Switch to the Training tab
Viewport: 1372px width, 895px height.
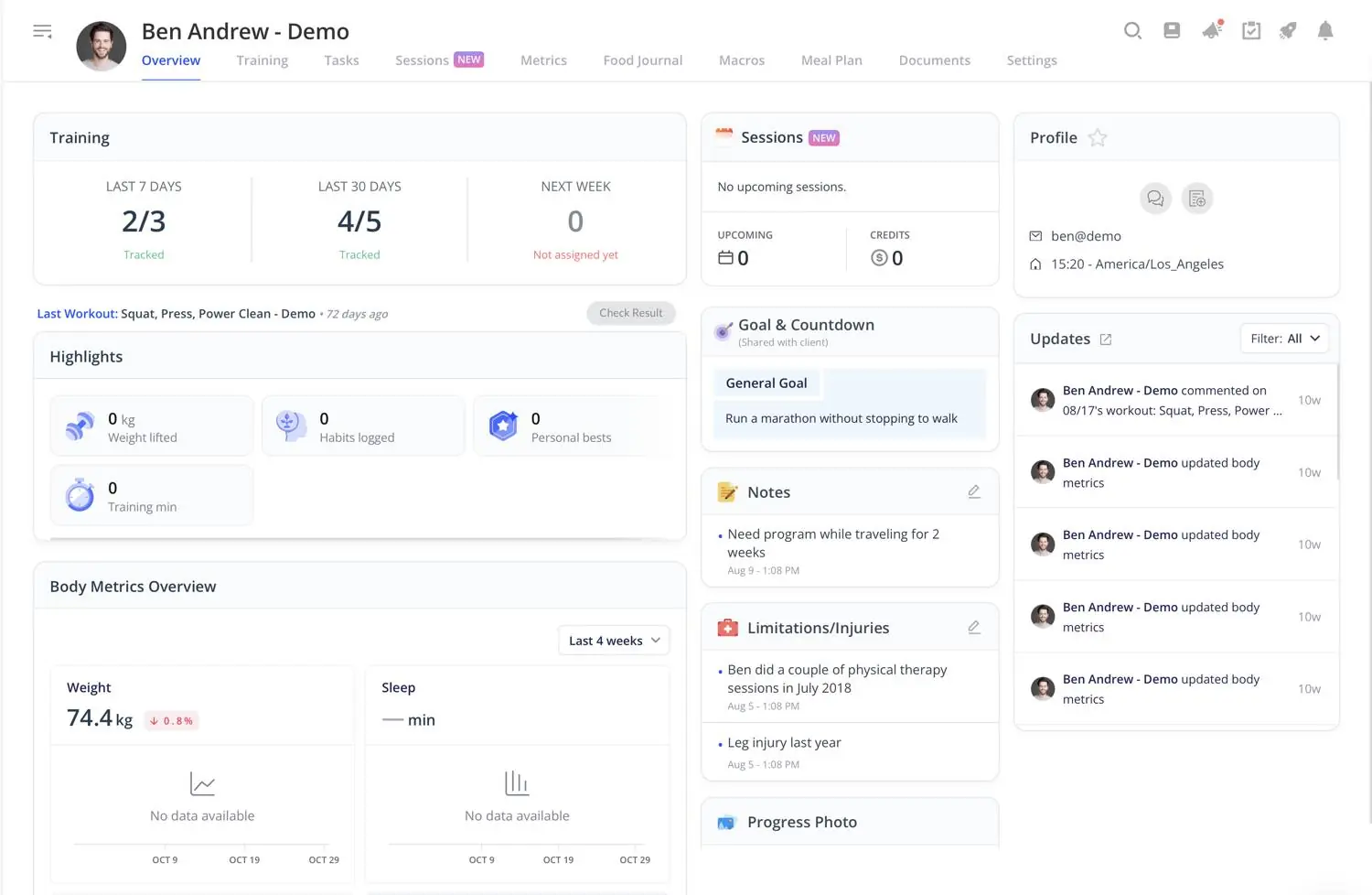tap(263, 60)
